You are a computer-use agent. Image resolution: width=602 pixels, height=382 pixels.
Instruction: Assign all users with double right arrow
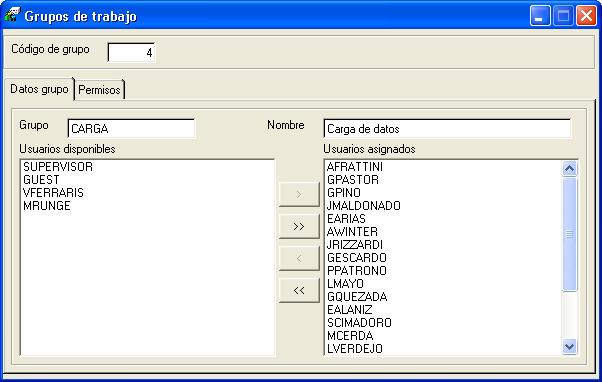299,226
